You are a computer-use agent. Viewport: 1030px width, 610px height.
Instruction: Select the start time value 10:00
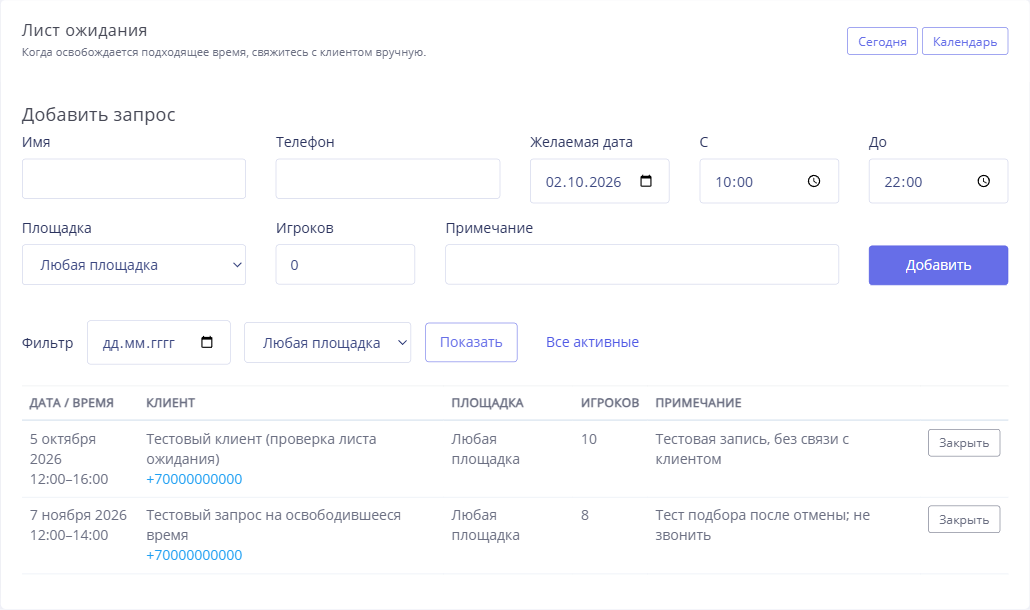click(734, 182)
